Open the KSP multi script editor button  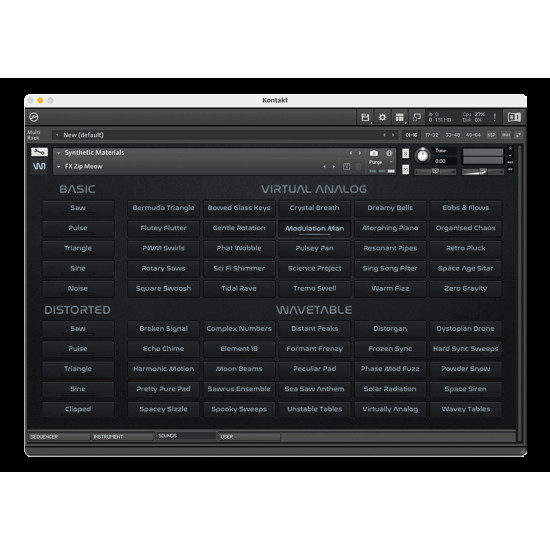[491, 135]
